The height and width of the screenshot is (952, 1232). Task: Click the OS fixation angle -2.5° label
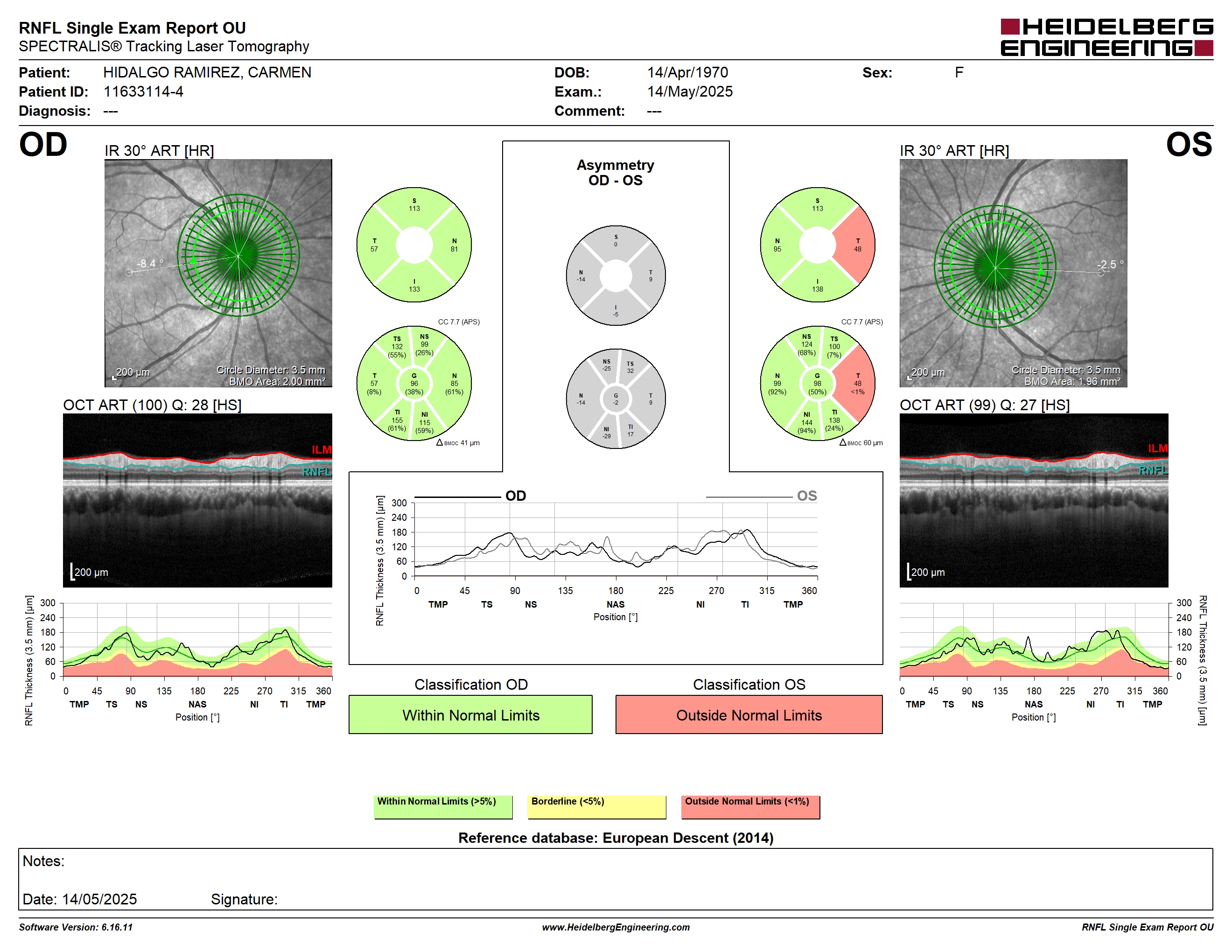(x=1110, y=265)
